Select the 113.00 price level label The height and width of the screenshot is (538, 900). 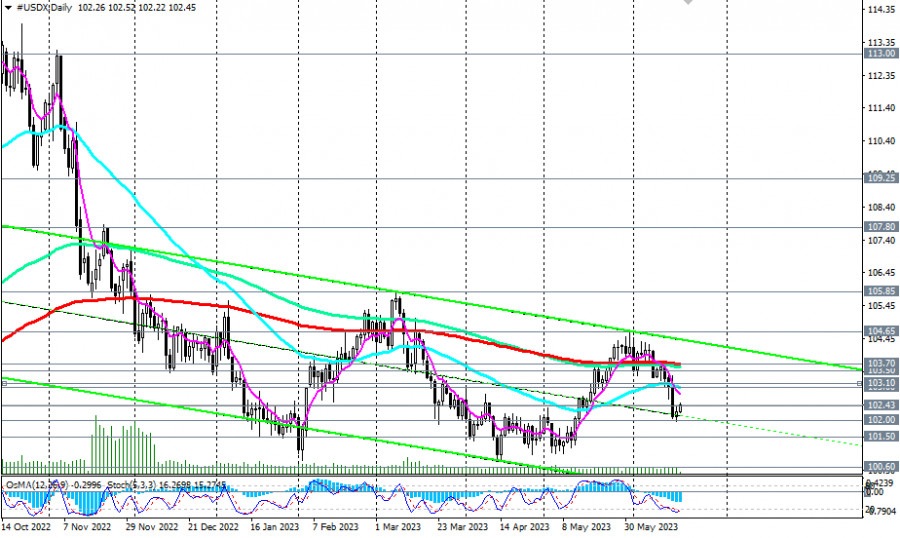881,53
